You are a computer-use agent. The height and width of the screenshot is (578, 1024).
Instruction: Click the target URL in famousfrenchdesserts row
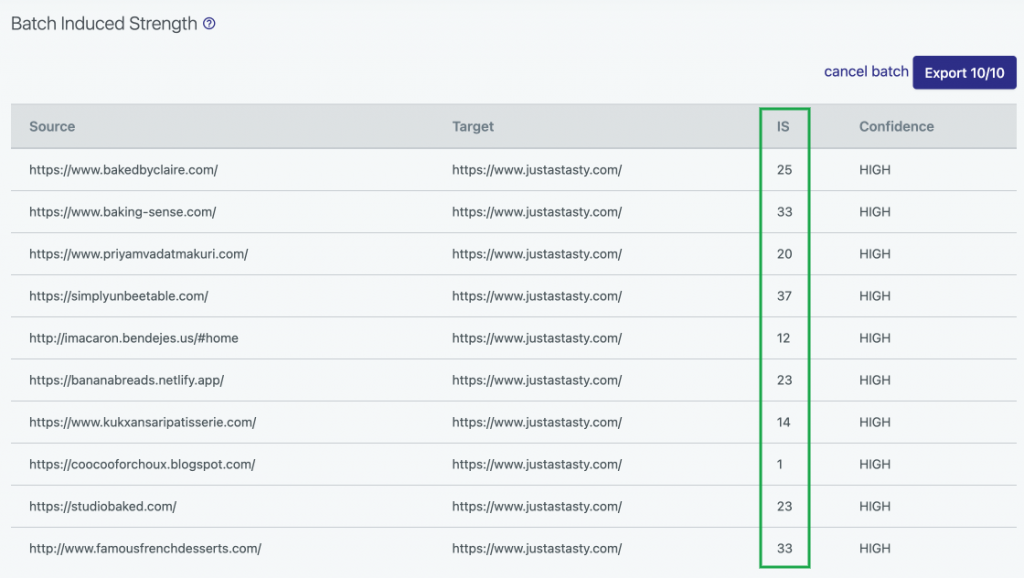[537, 549]
